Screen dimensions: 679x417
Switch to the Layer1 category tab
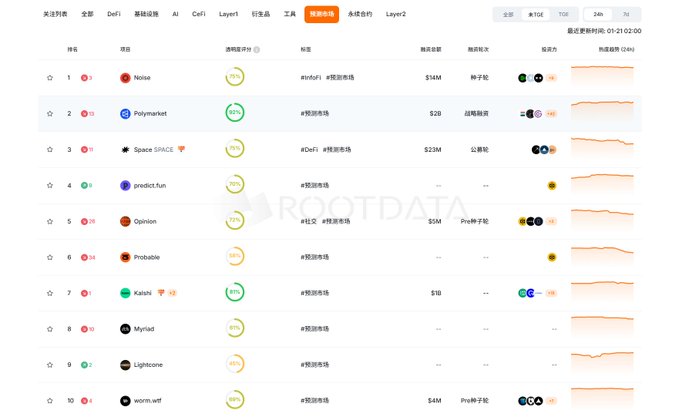(229, 14)
